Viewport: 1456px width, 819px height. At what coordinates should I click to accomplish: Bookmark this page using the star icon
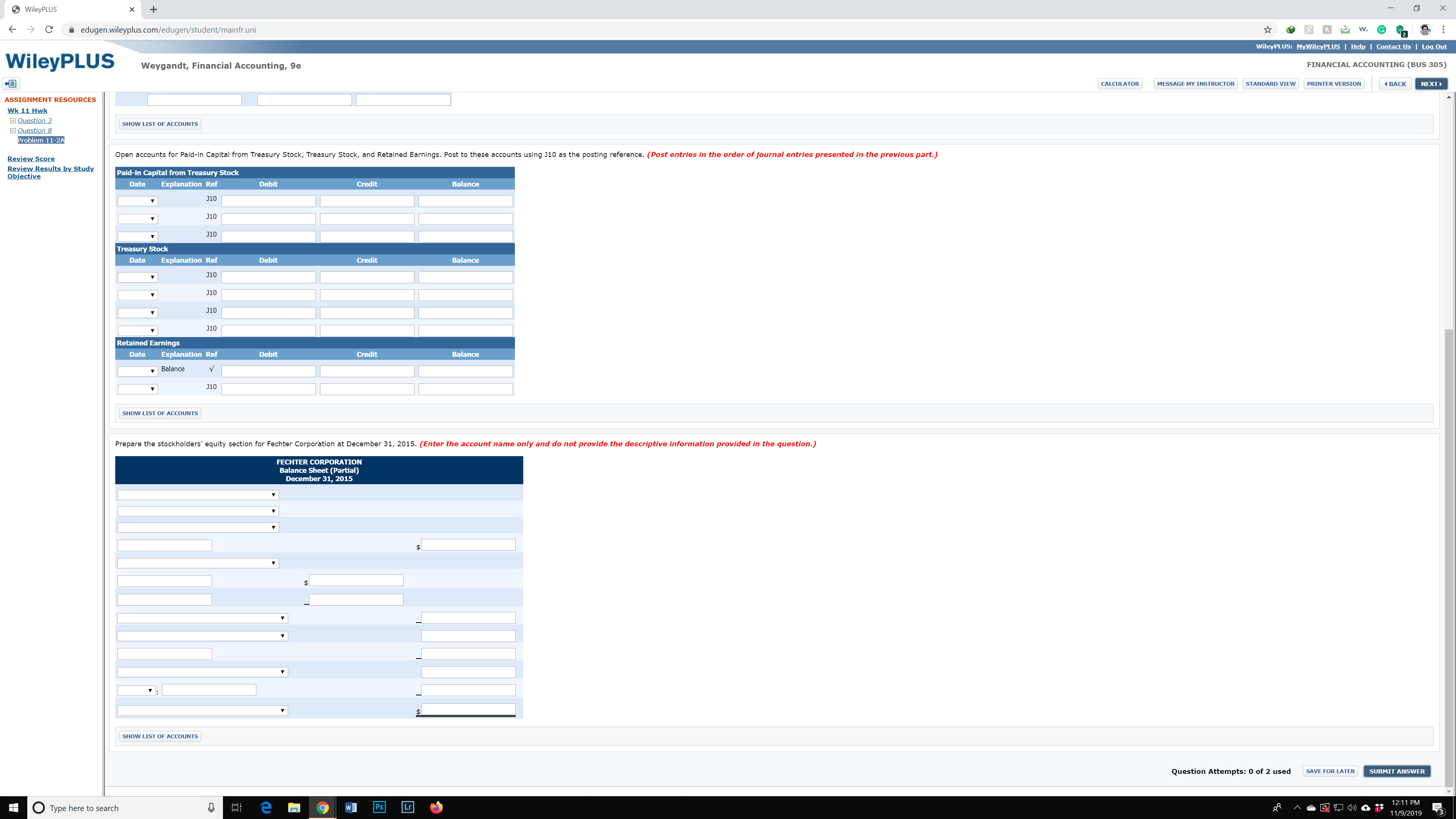click(1267, 30)
